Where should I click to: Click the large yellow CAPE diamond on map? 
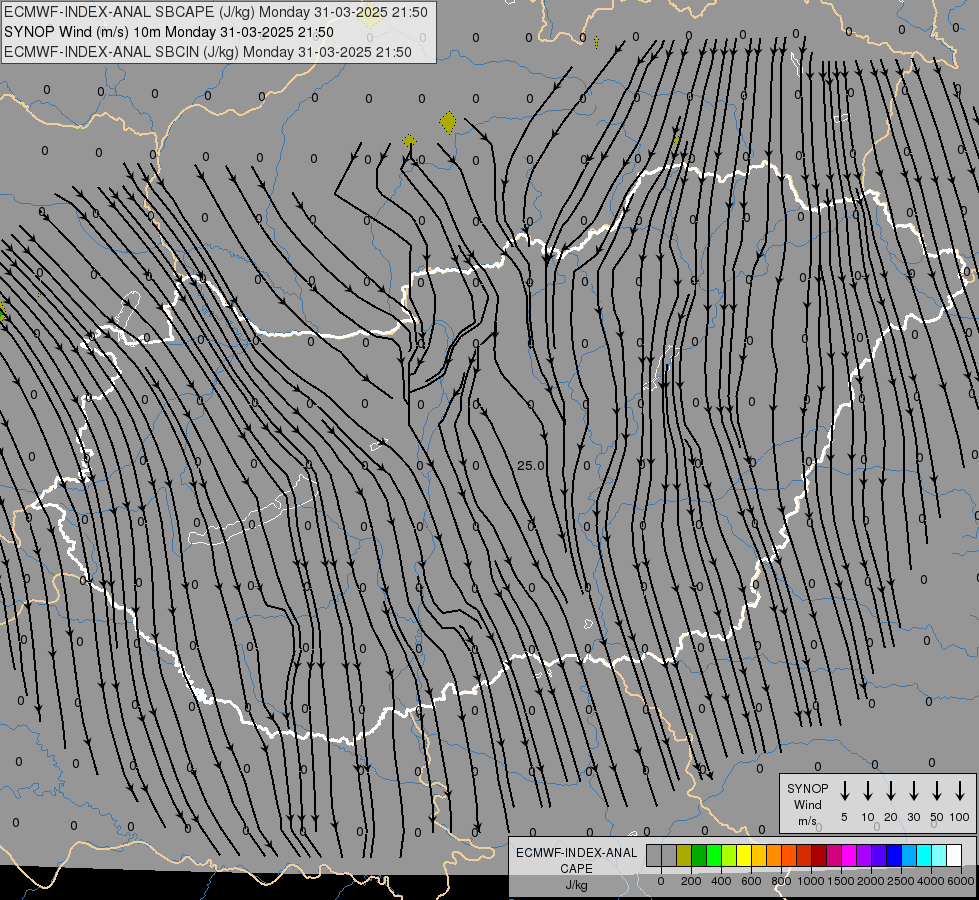(448, 122)
